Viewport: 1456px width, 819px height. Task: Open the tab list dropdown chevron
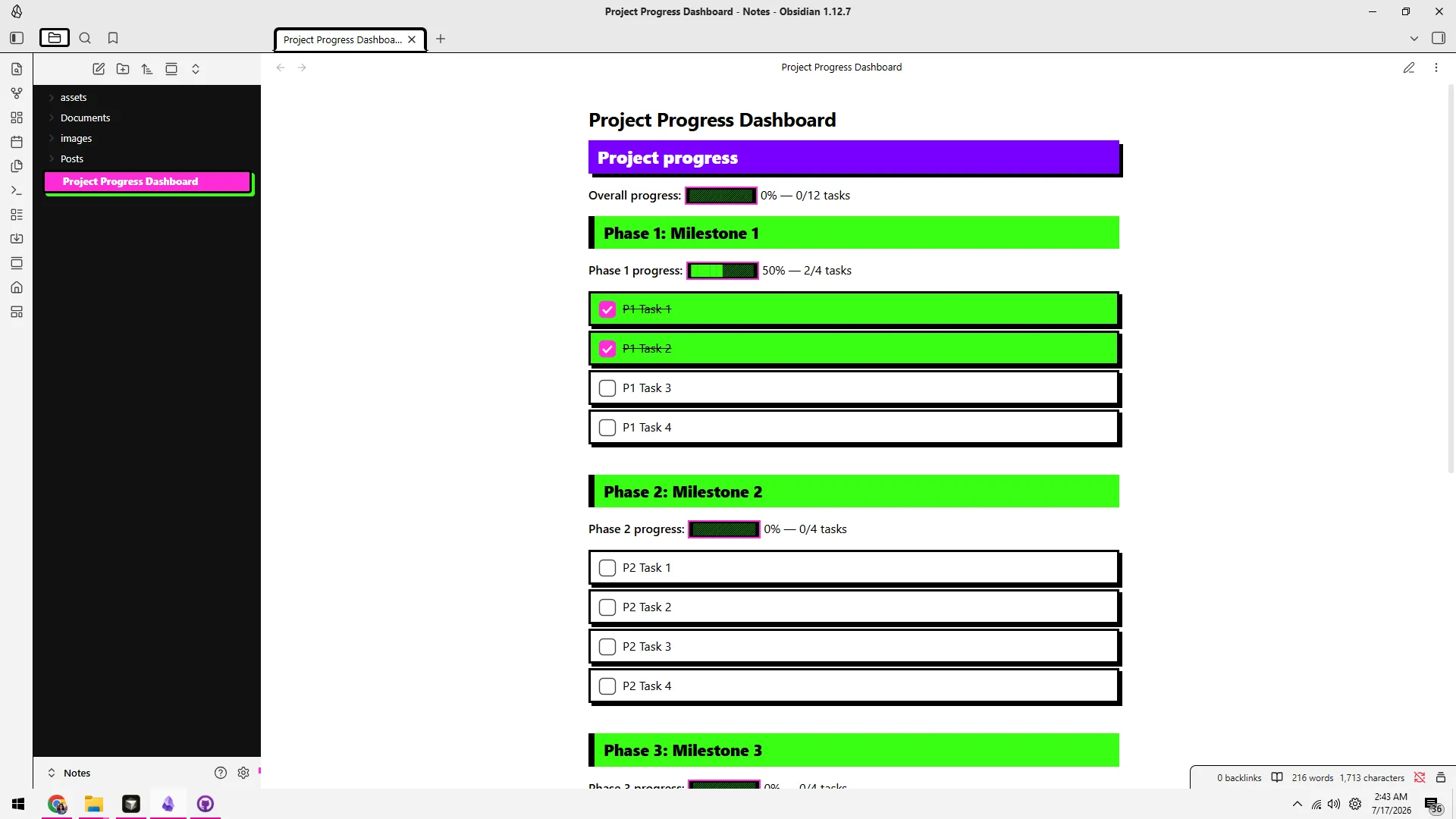1414,38
